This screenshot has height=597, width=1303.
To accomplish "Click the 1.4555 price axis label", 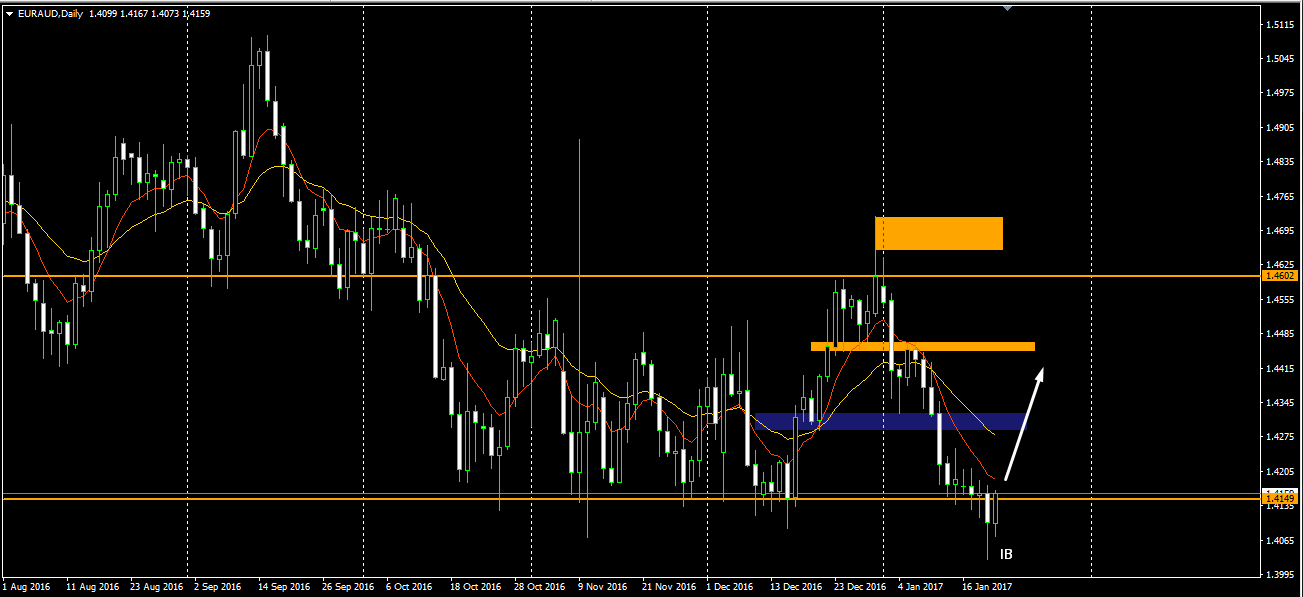I will pyautogui.click(x=1279, y=299).
